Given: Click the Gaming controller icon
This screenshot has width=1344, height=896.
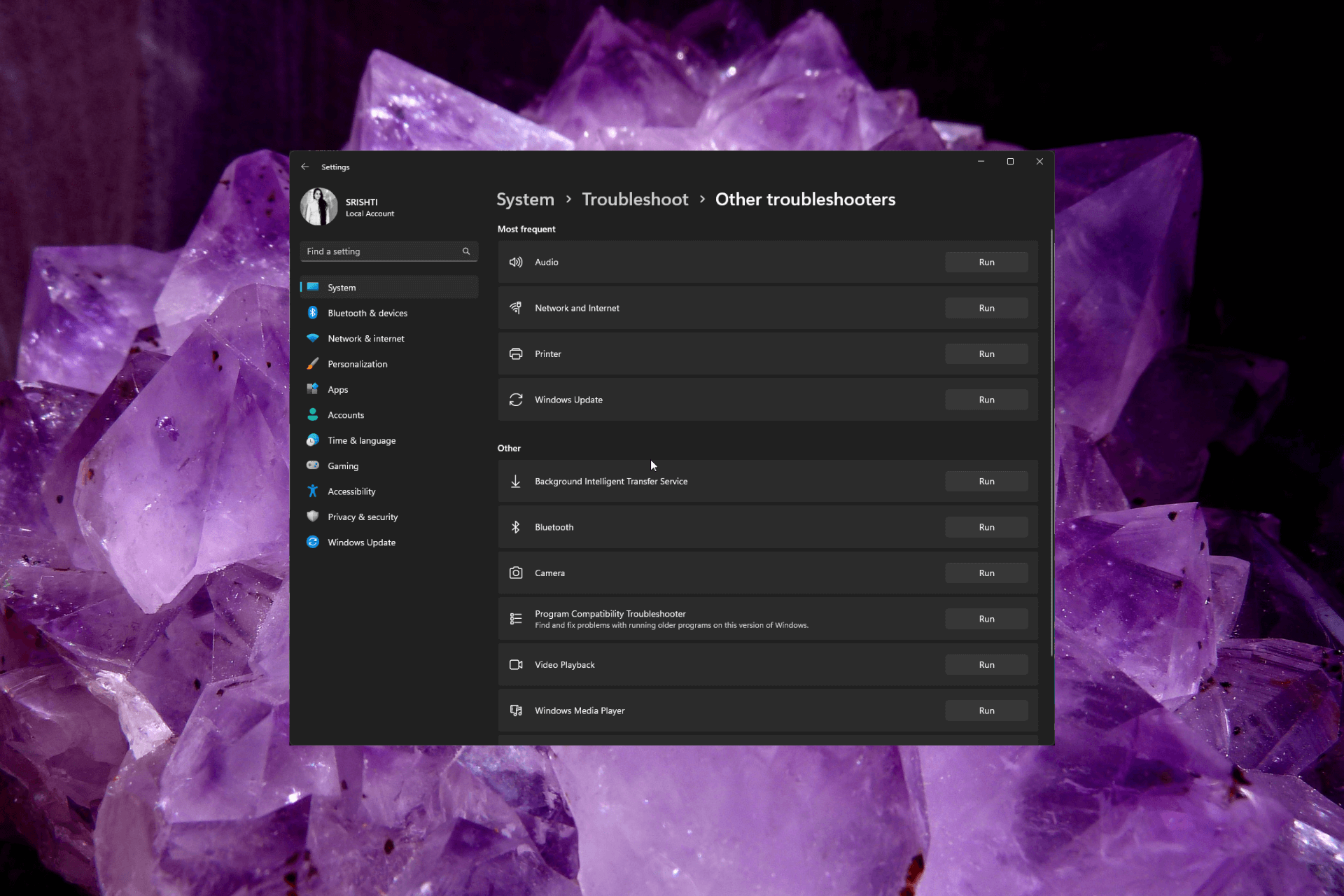Looking at the screenshot, I should click(x=313, y=465).
